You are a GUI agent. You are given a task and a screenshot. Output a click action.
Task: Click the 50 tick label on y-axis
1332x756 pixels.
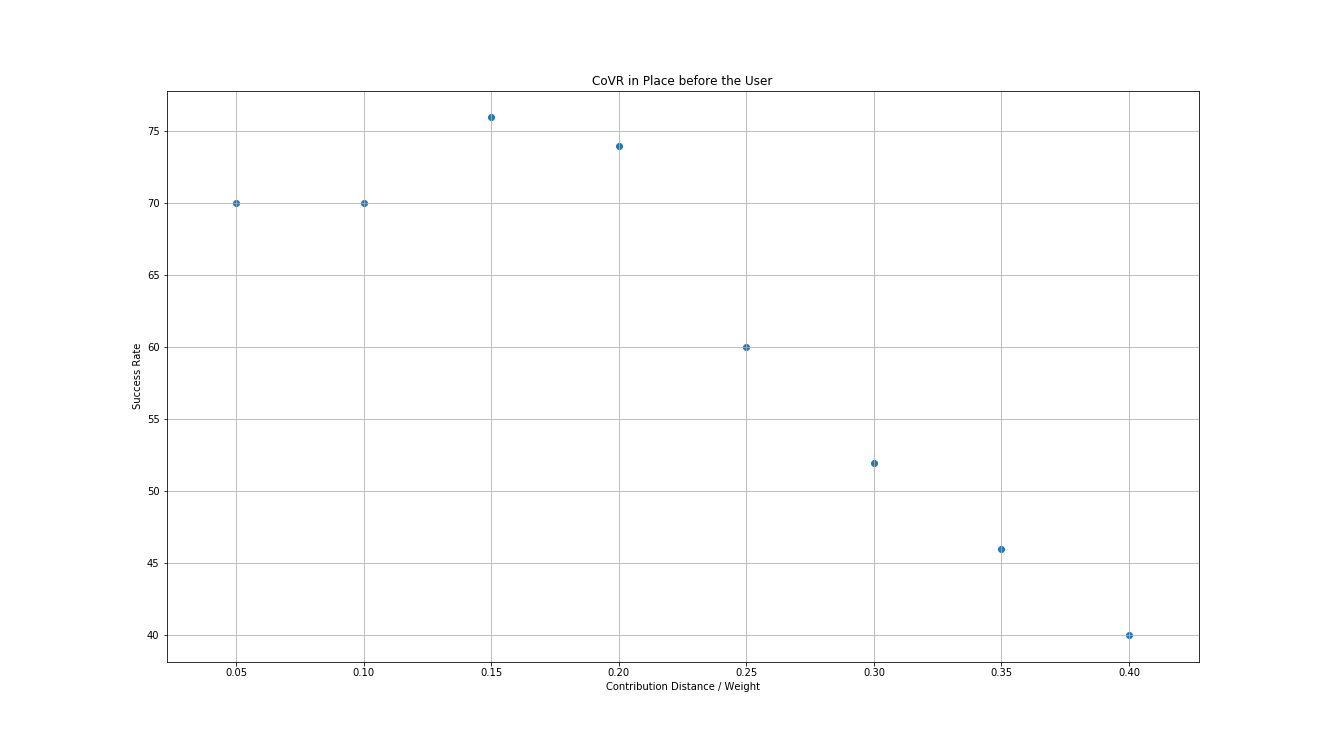tap(154, 492)
